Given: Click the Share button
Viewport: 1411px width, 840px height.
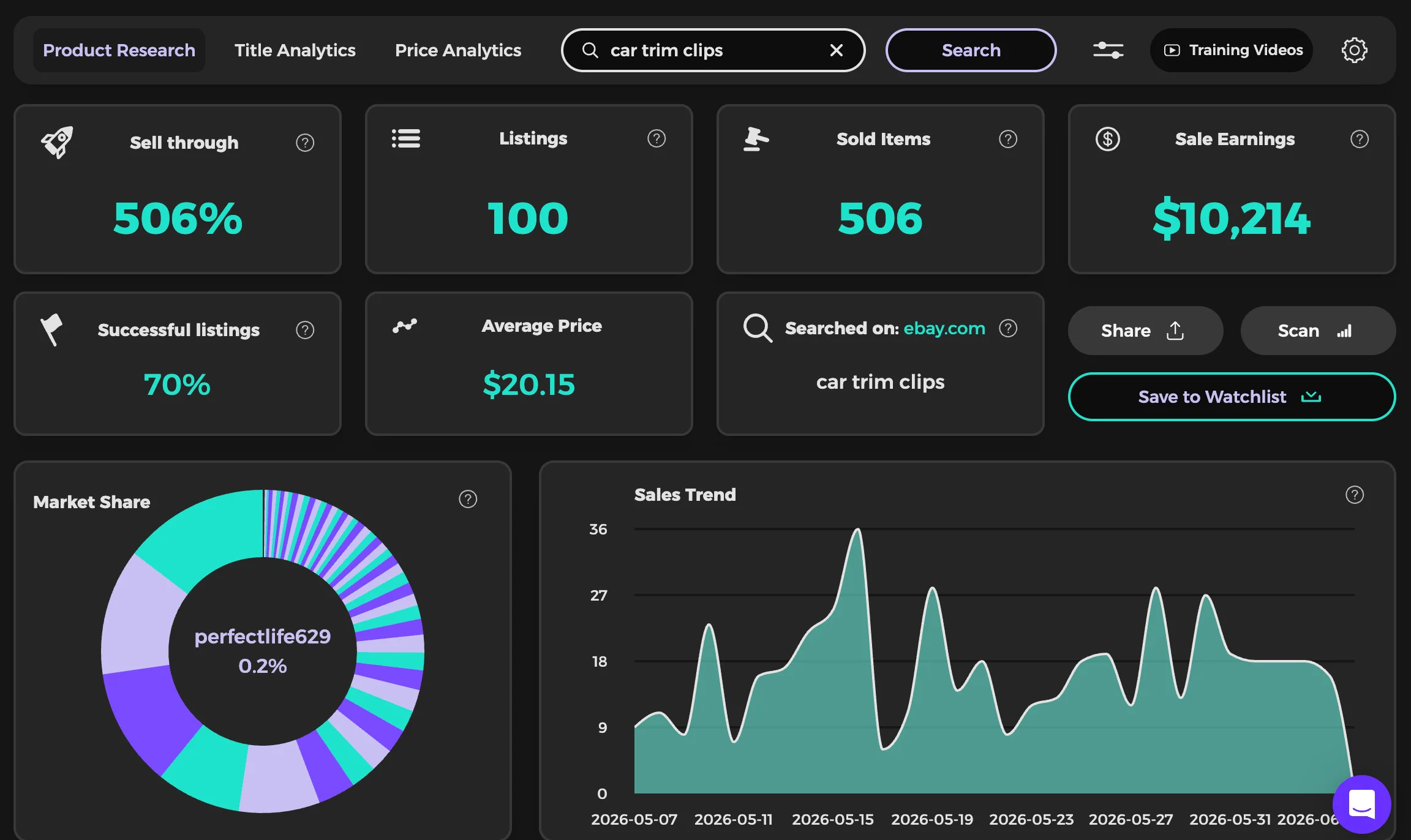Looking at the screenshot, I should point(1145,331).
